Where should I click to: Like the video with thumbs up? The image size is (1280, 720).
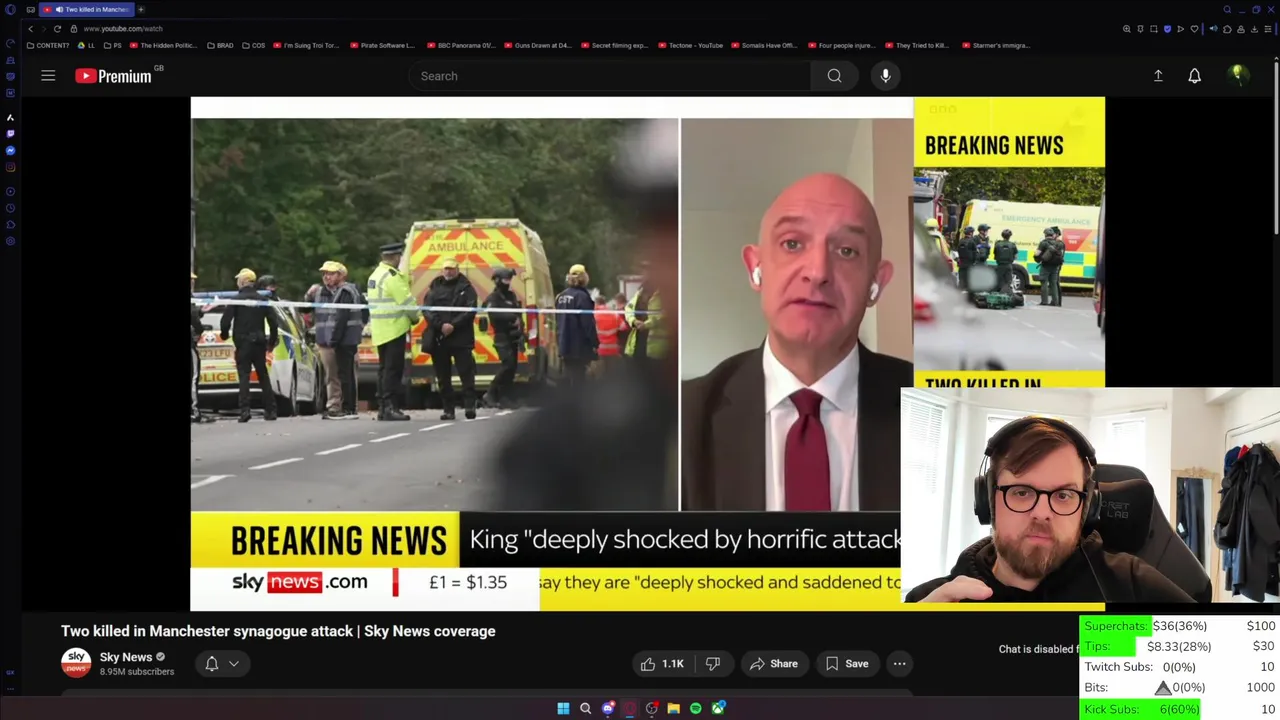(663, 664)
